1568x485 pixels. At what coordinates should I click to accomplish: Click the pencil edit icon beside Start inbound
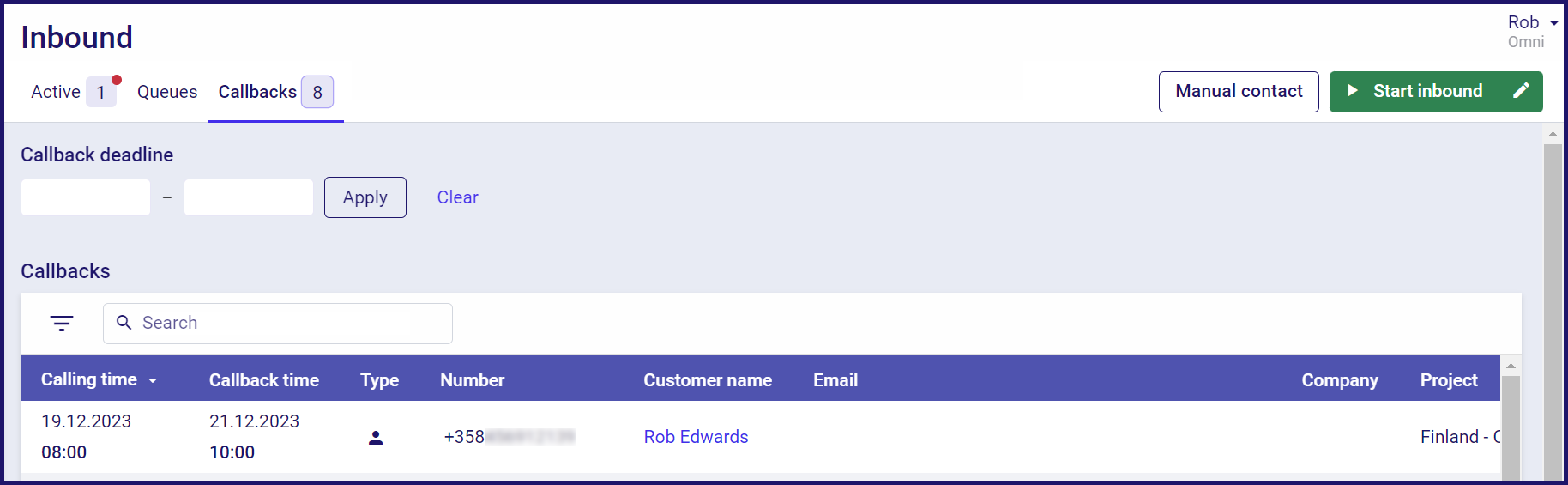tap(1521, 91)
